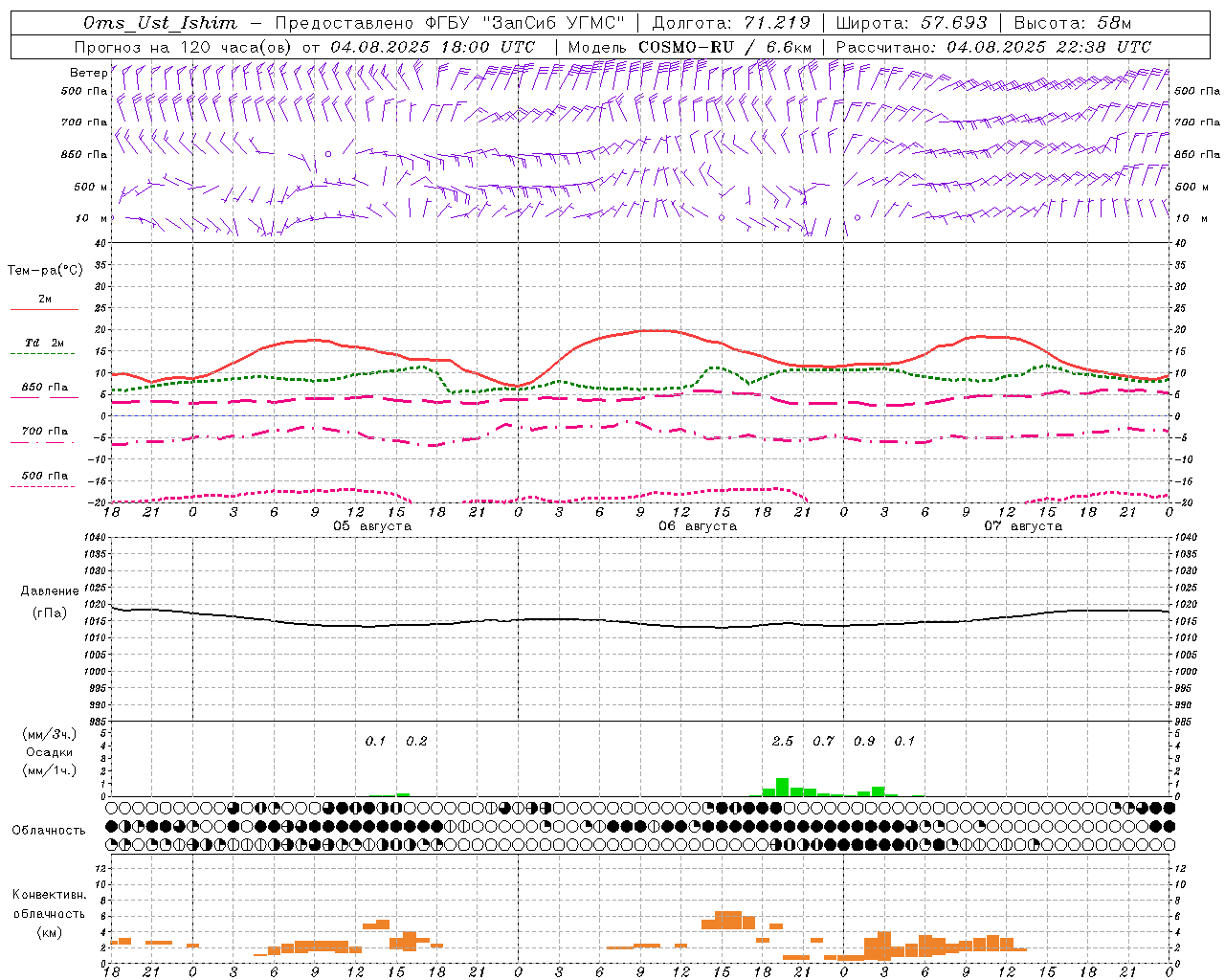The width and height of the screenshot is (1225, 980).
Task: Select the Прогноз на 120 часа(ов) text
Action: pyautogui.click(x=184, y=47)
